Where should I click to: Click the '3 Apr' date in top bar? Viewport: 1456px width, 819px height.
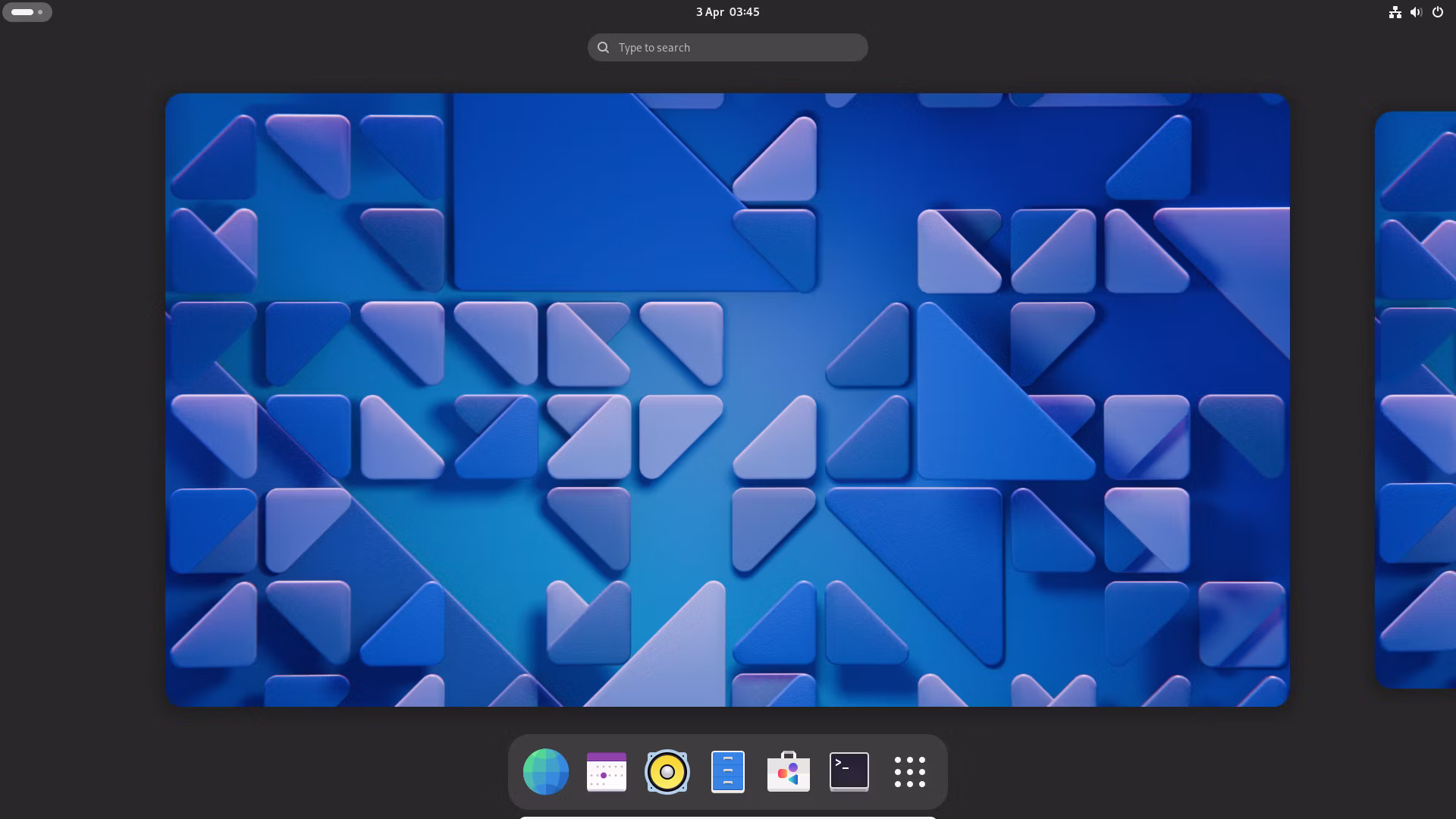click(710, 12)
